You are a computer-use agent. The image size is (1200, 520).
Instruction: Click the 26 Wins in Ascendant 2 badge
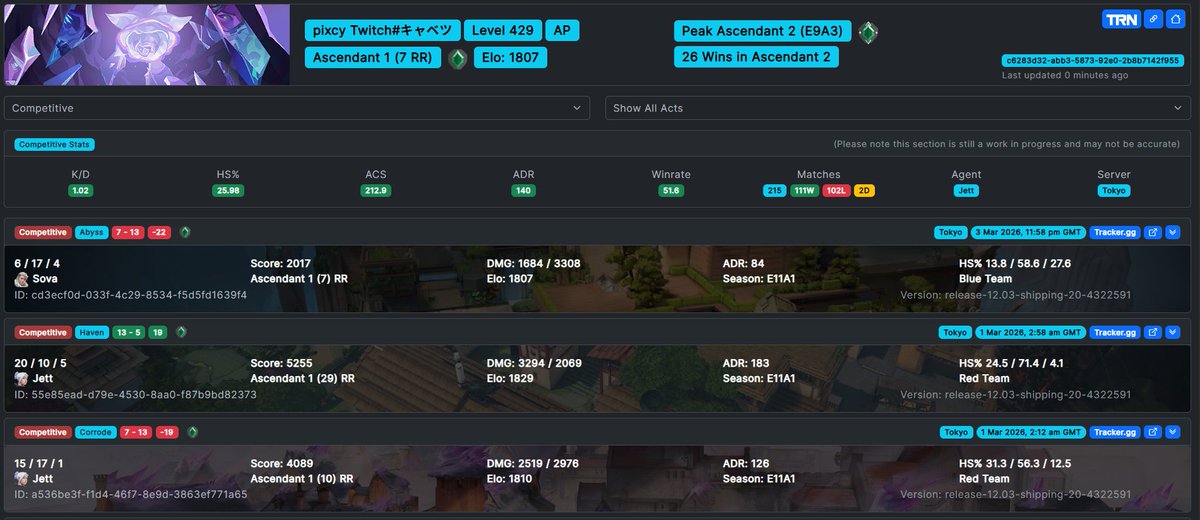[x=756, y=57]
